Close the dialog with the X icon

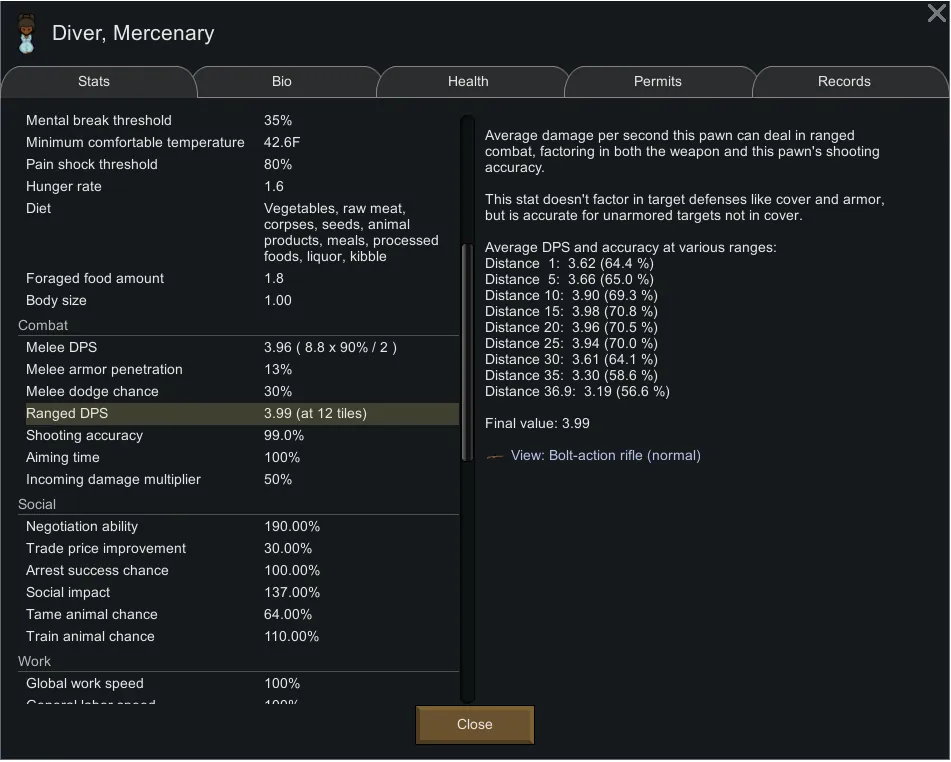click(937, 13)
